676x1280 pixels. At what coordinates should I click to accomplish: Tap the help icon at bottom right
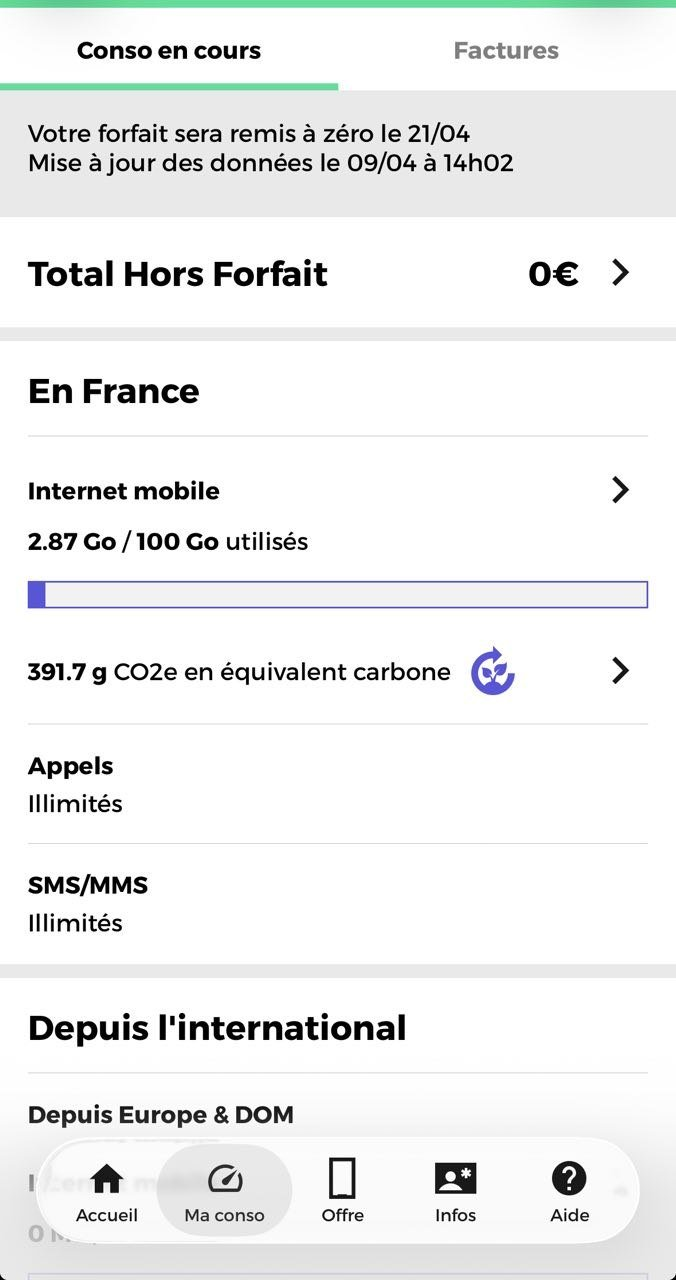pos(569,1178)
